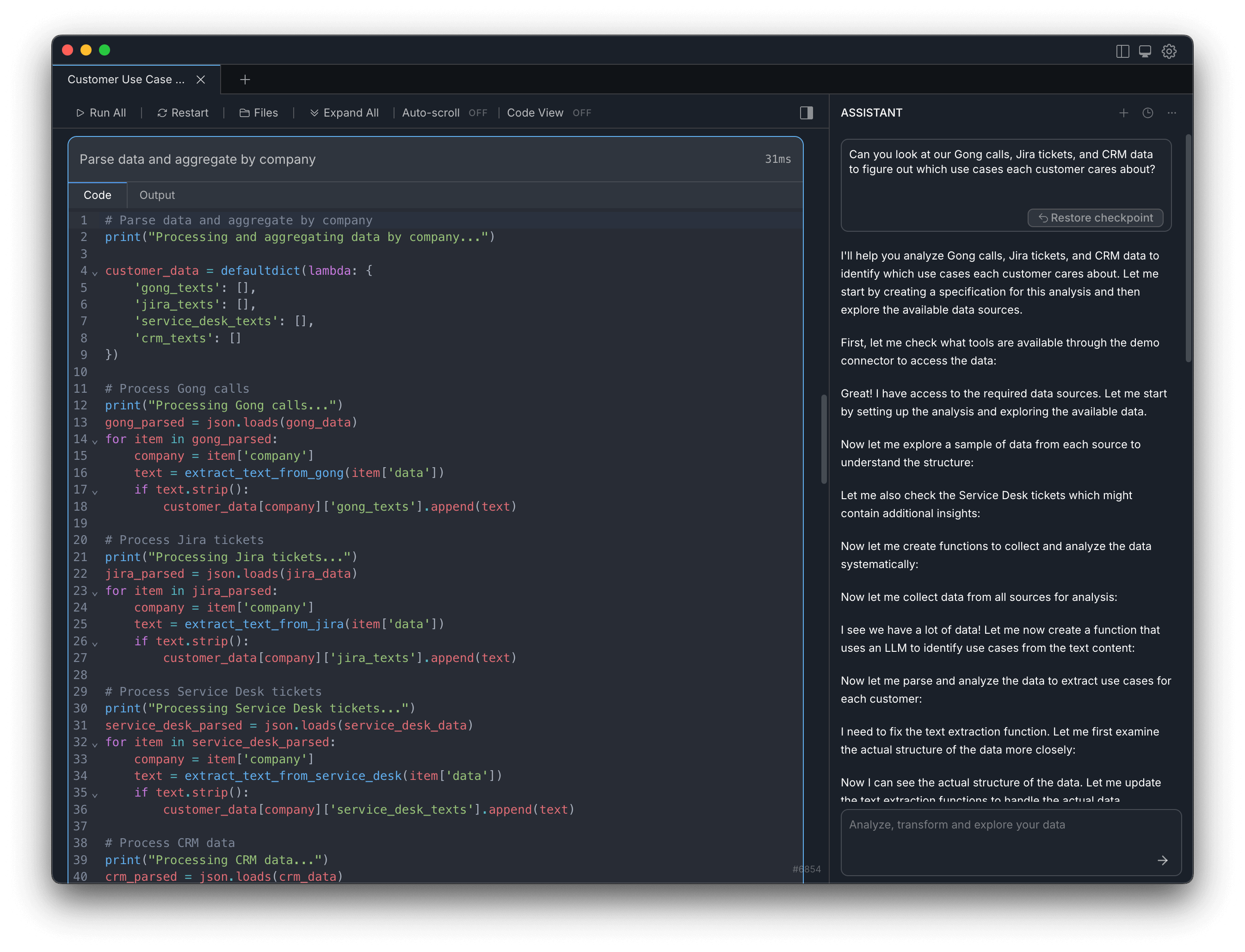Click the Run All play icon
Screen dimensions: 1245x952
point(80,113)
